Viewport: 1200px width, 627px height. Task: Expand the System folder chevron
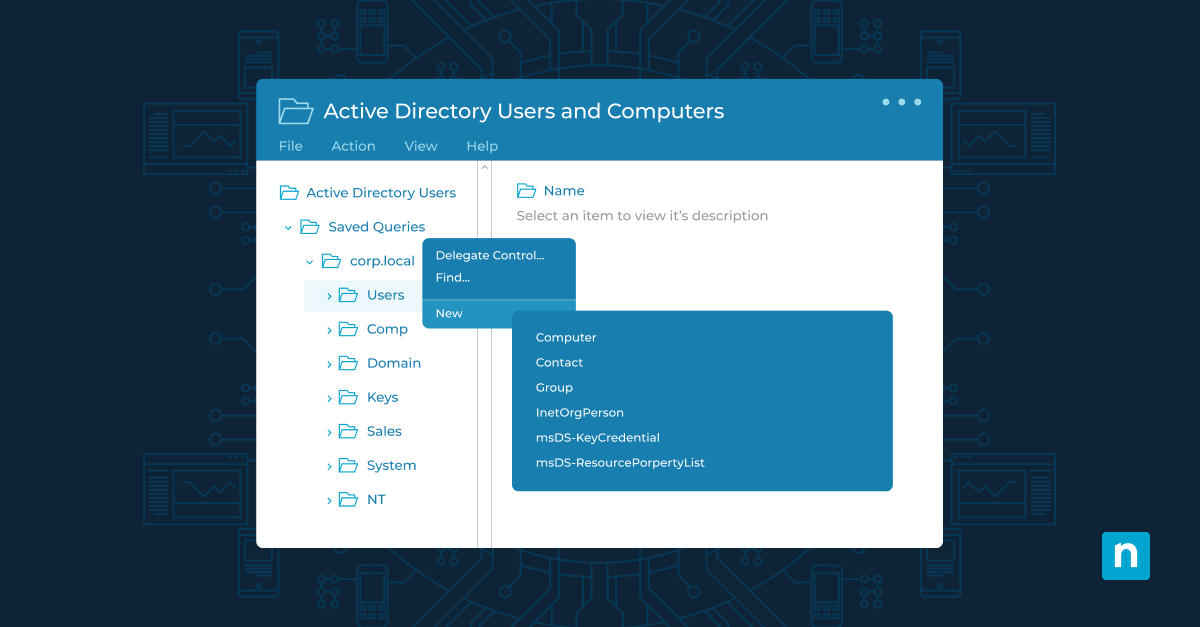(329, 466)
